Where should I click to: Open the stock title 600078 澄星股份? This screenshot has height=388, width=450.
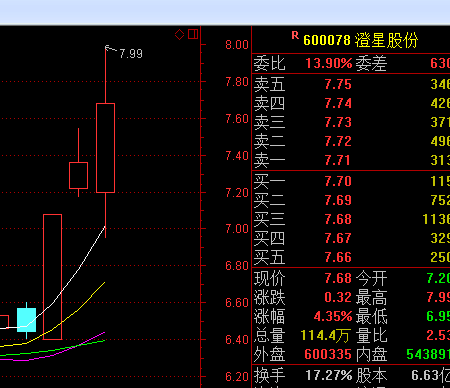click(360, 40)
